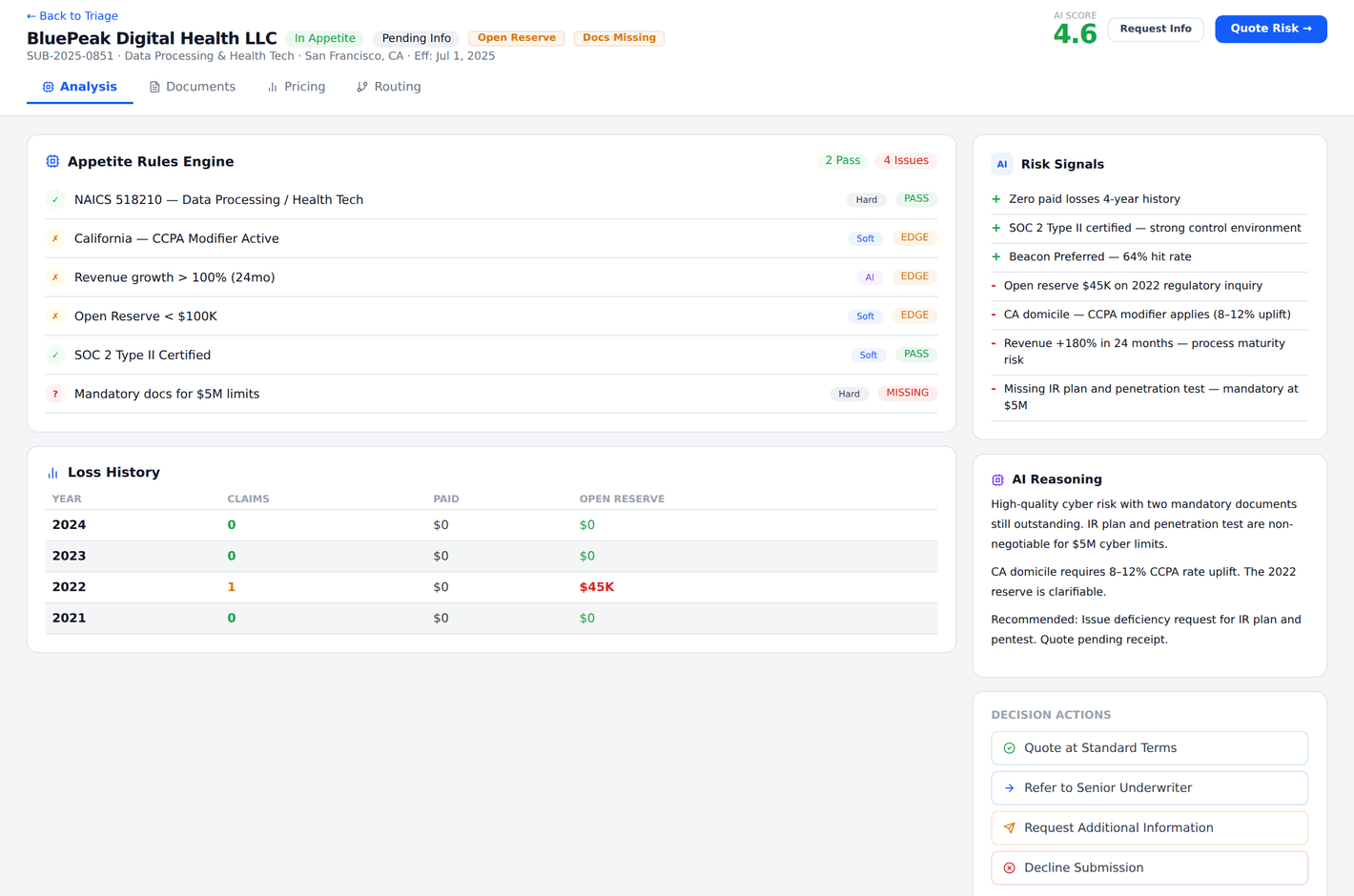Click the submission ID SUB-2025-0851 line
The image size is (1354, 896).
pos(260,56)
